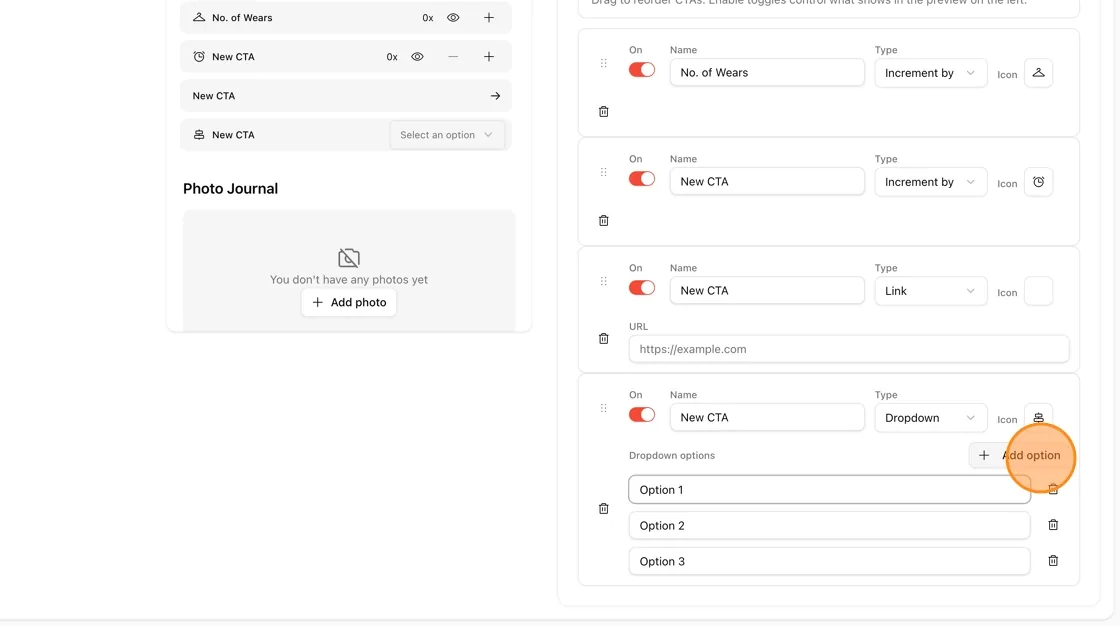Click drag handle of the Link CTA card
Viewport: 1120px width, 626px height.
click(x=604, y=282)
